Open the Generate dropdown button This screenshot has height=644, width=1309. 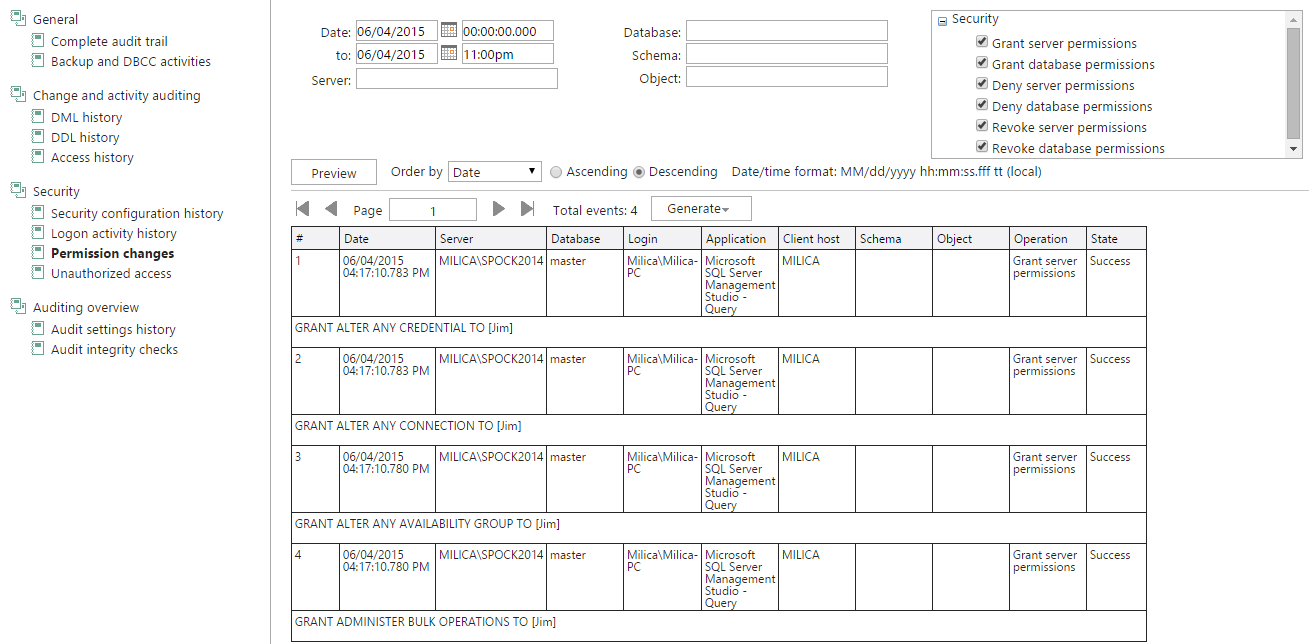pyautogui.click(x=701, y=209)
